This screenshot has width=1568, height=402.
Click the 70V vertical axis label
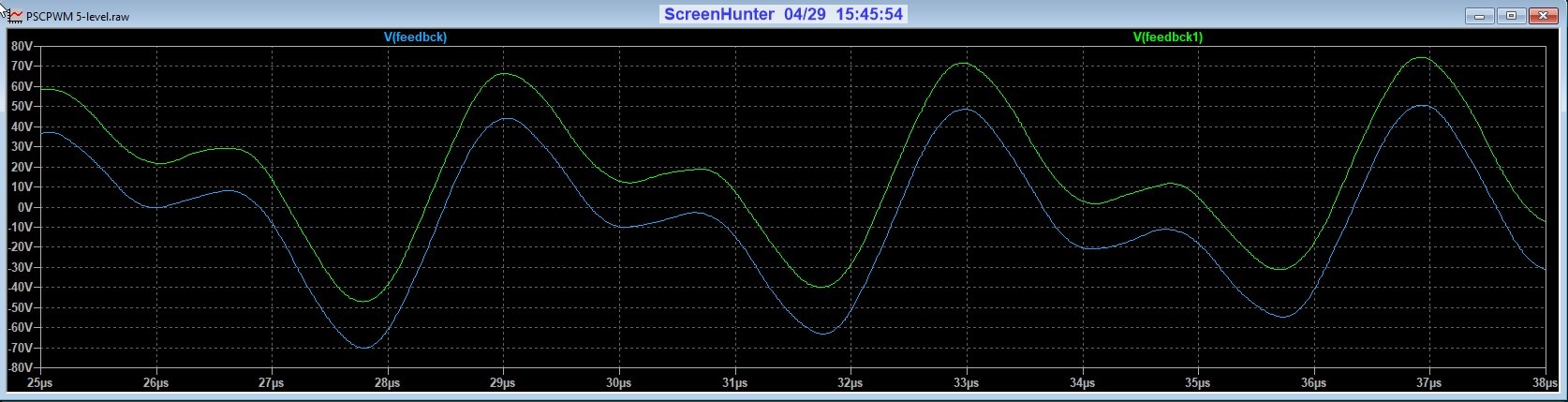pyautogui.click(x=22, y=67)
